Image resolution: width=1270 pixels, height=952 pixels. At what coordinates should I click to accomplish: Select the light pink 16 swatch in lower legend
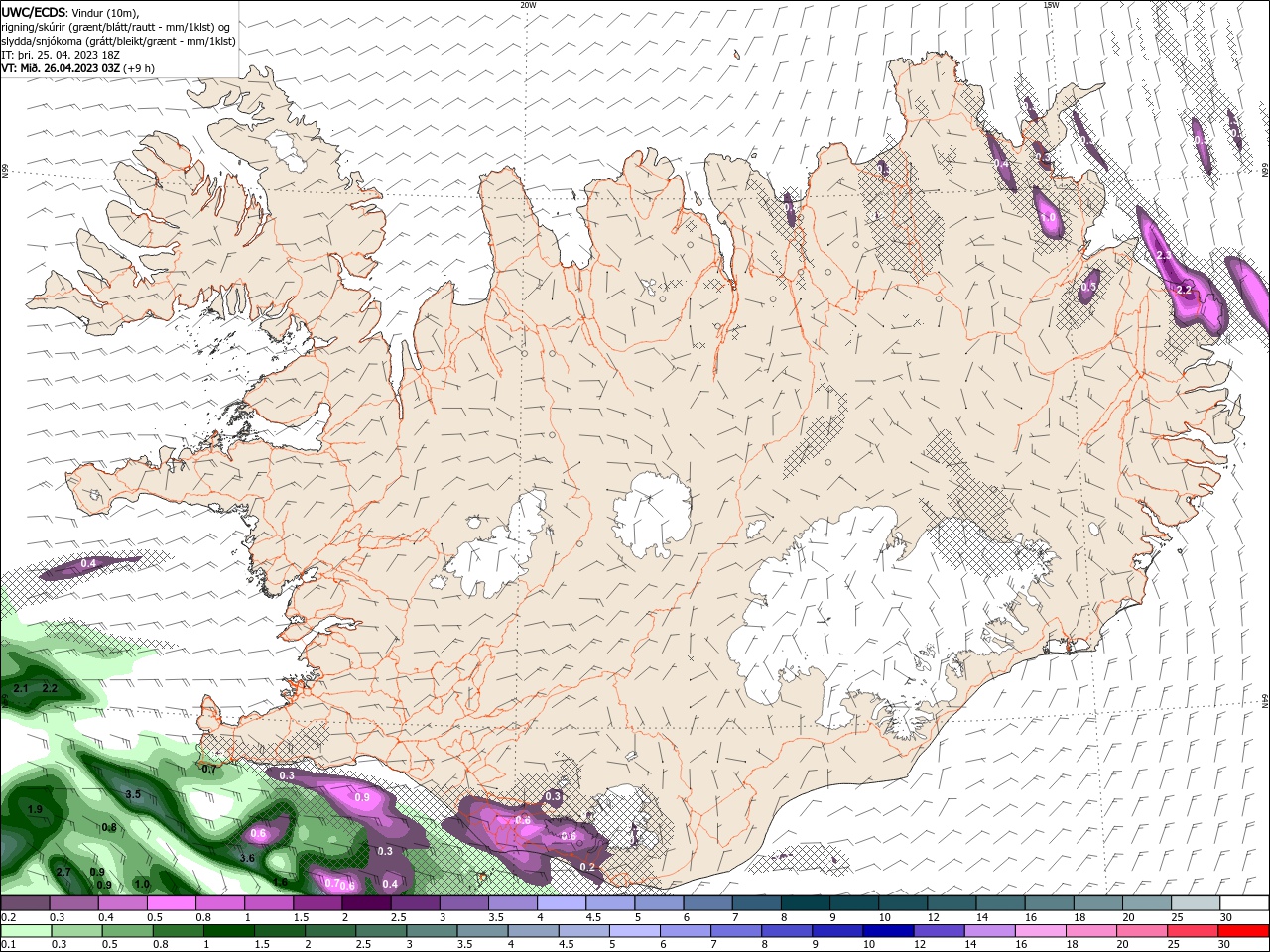[x=1040, y=931]
